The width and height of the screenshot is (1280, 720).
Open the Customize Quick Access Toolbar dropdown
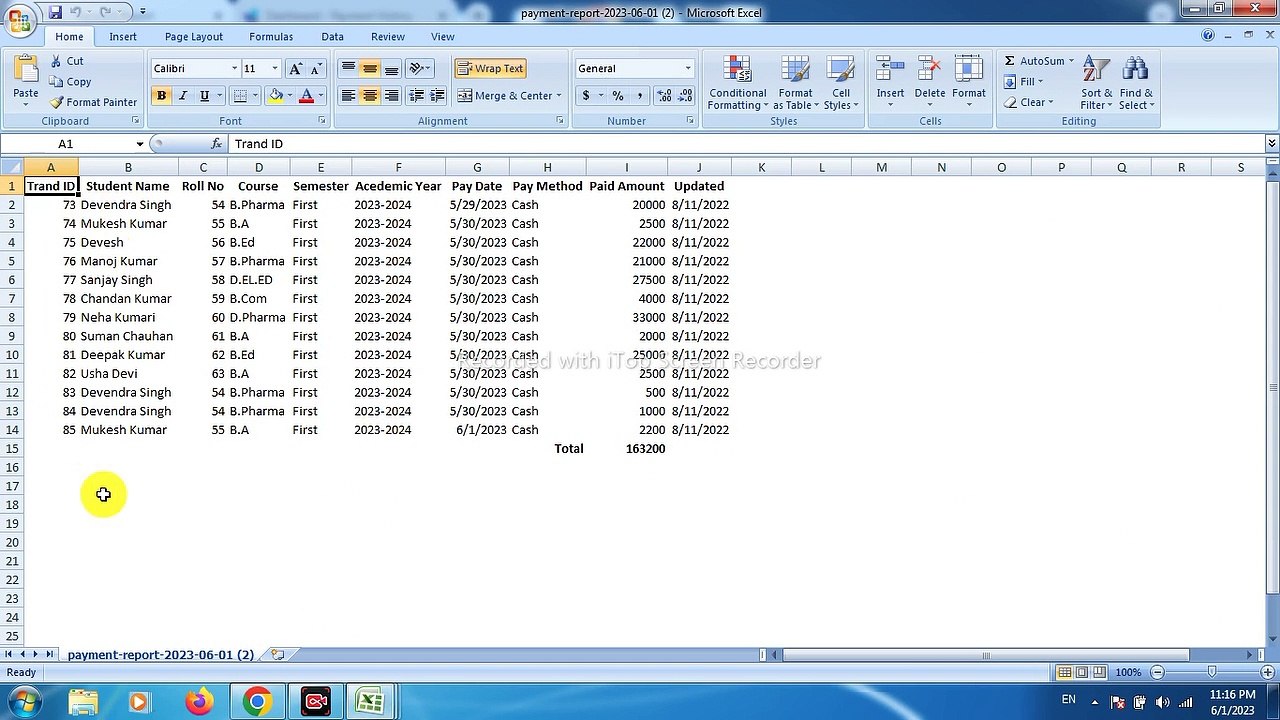point(143,12)
